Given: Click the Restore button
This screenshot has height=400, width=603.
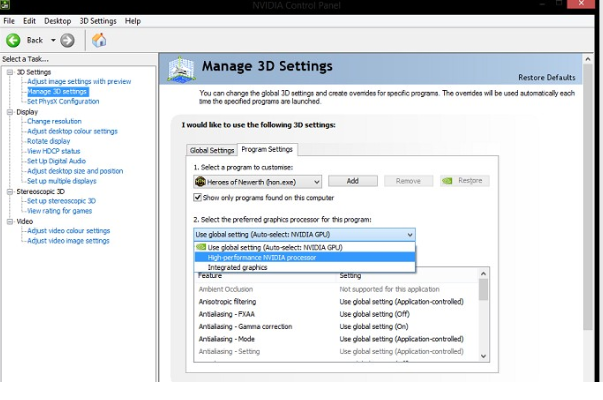Looking at the screenshot, I should click(x=465, y=181).
